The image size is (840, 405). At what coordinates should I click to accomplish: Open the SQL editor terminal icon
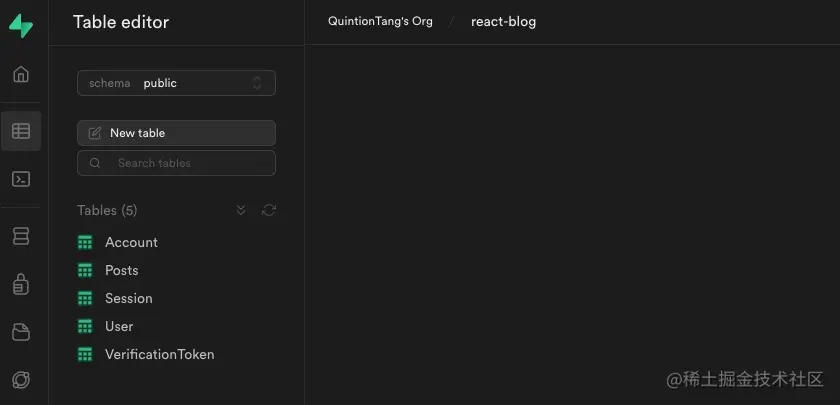21,179
